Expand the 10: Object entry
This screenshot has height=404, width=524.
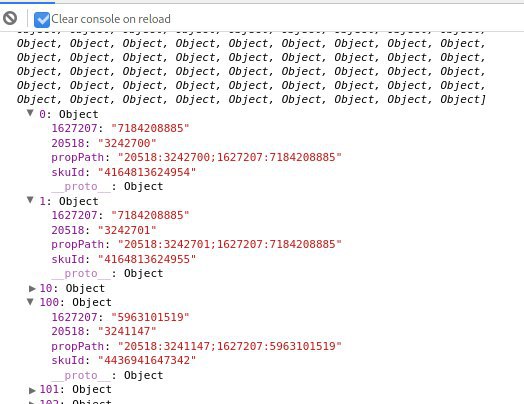point(32,288)
